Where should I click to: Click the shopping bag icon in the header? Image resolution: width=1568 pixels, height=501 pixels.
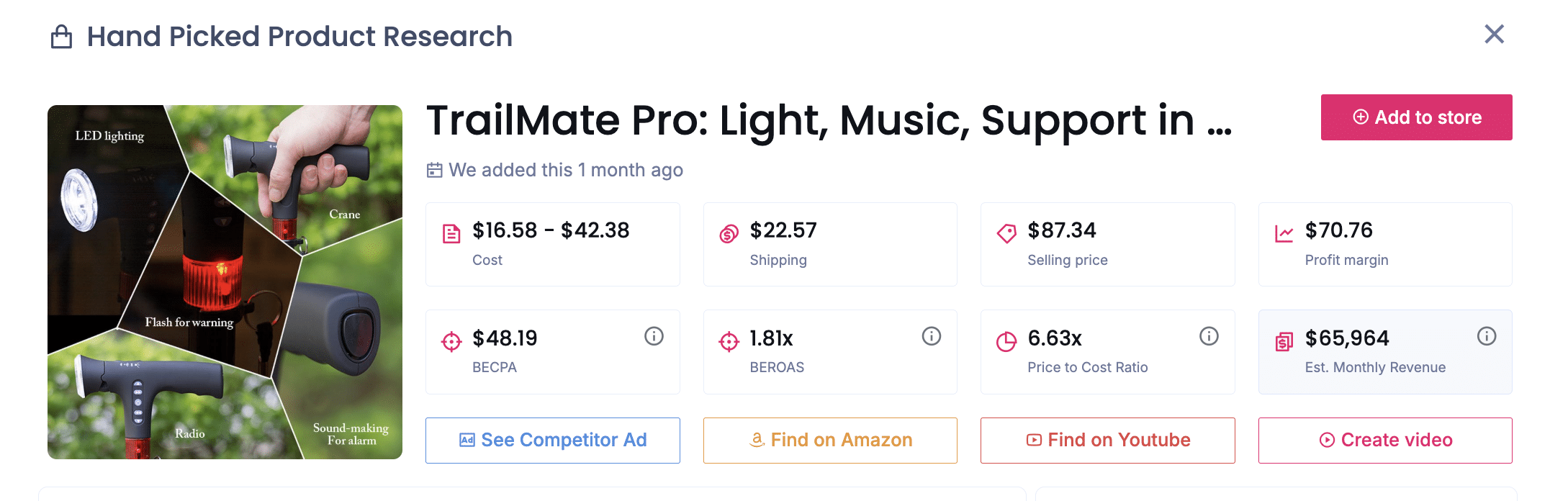62,36
